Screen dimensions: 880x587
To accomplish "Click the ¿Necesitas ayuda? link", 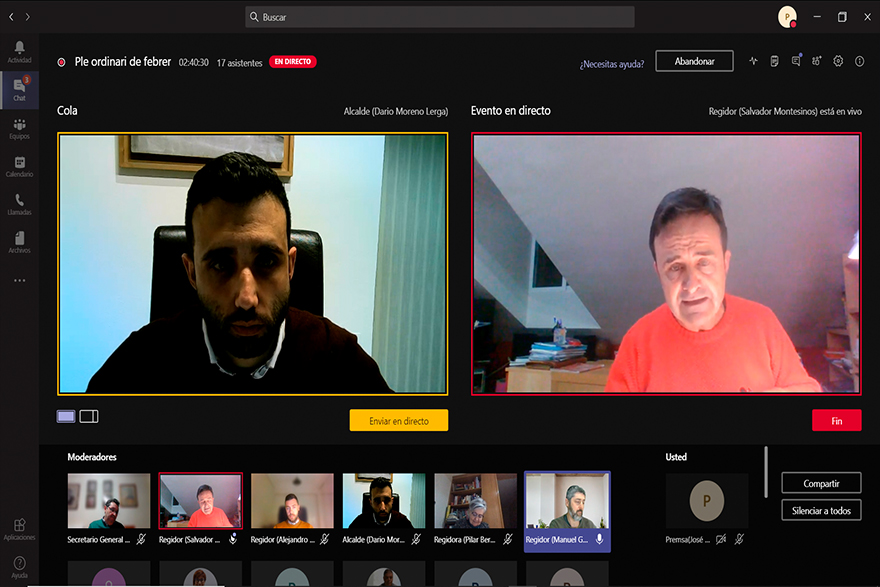I will 611,62.
